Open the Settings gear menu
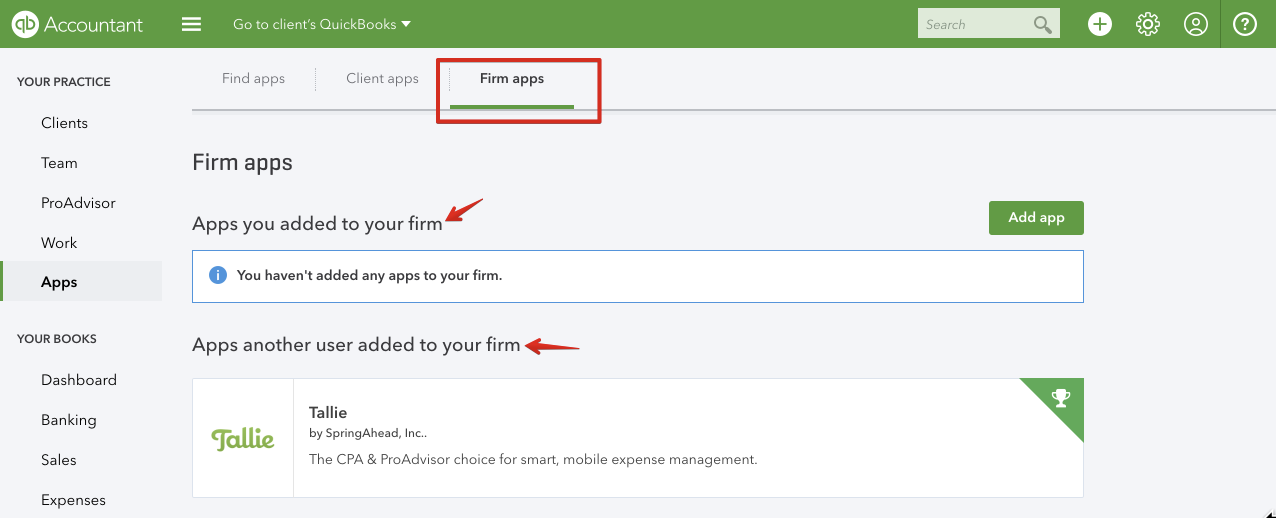This screenshot has width=1276, height=518. click(1148, 24)
